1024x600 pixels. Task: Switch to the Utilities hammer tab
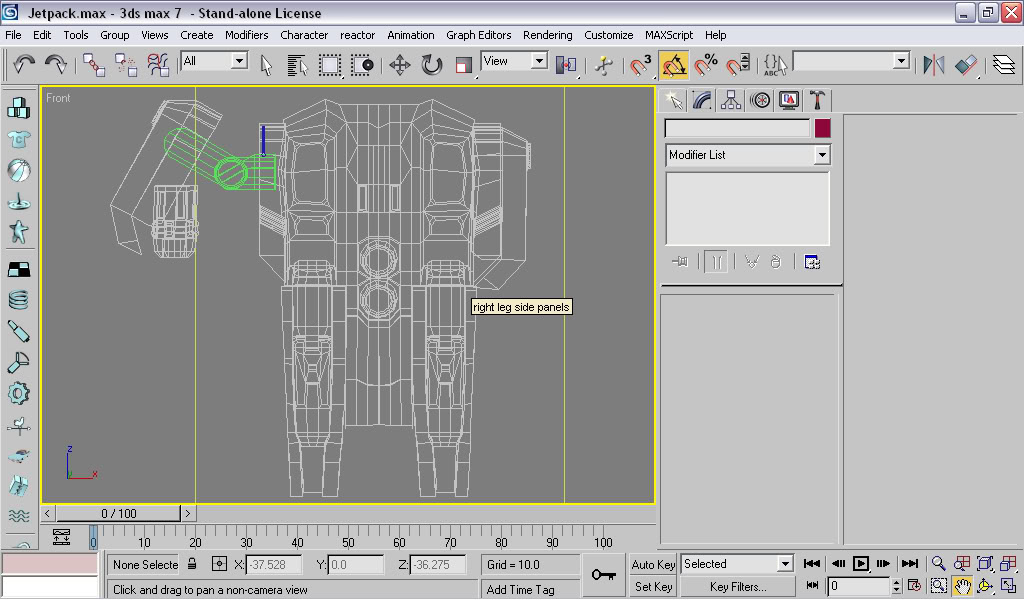[817, 100]
